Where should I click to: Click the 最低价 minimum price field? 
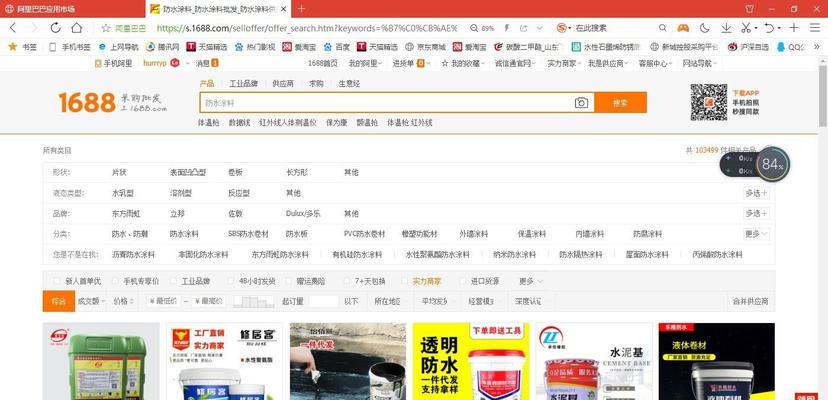[x=163, y=301]
